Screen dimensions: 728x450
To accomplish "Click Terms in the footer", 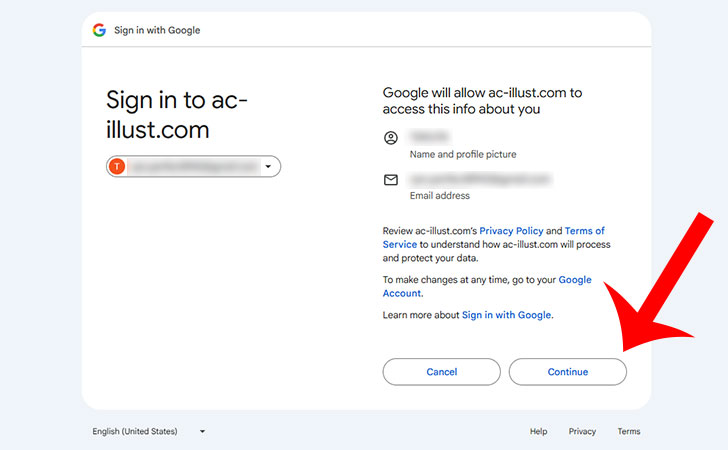I will pyautogui.click(x=628, y=431).
